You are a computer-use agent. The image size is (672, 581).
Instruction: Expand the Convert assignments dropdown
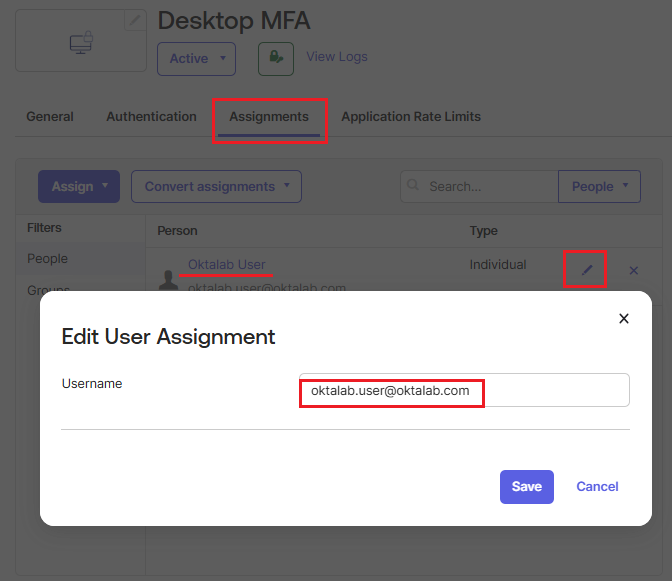(216, 187)
